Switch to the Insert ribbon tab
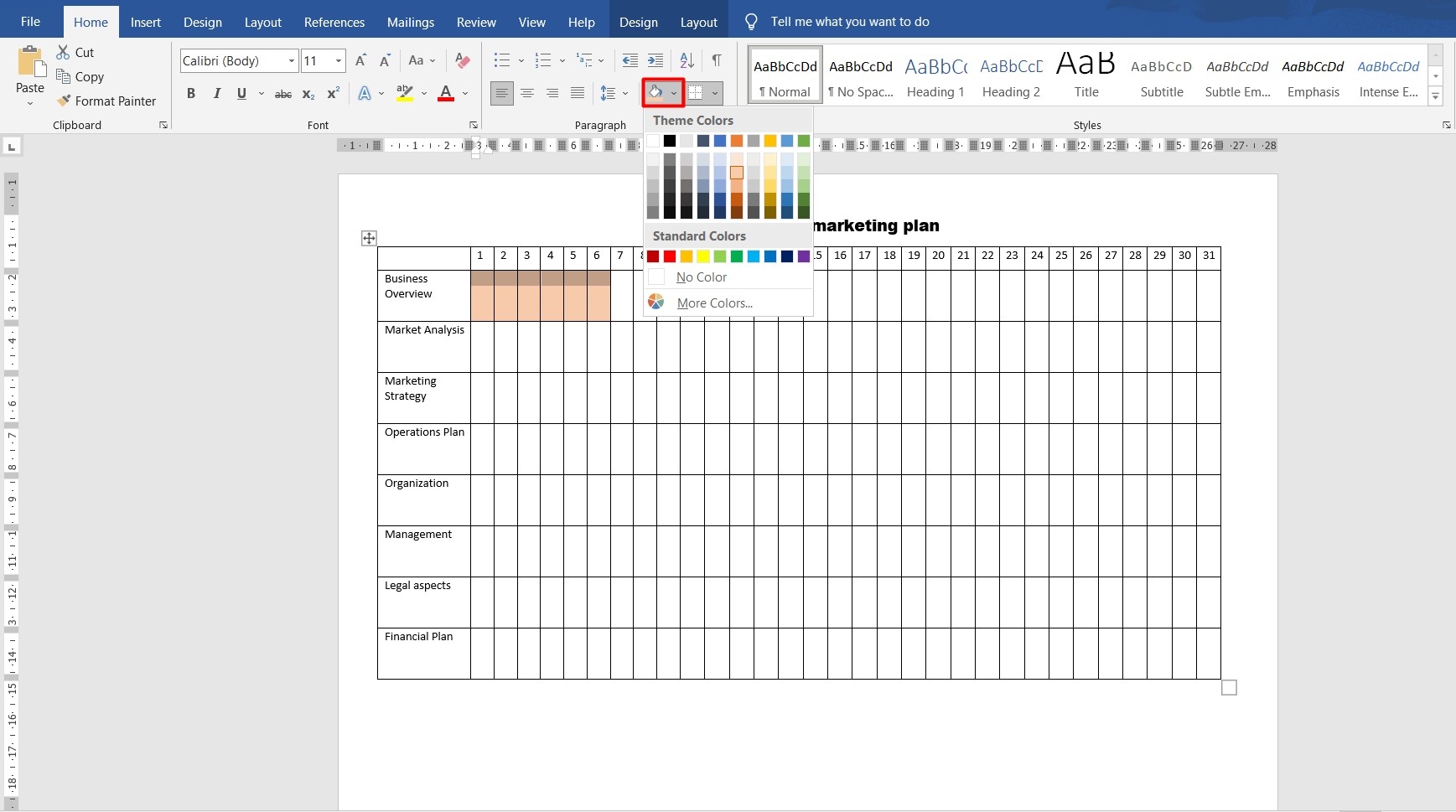The image size is (1456, 812). 146,22
